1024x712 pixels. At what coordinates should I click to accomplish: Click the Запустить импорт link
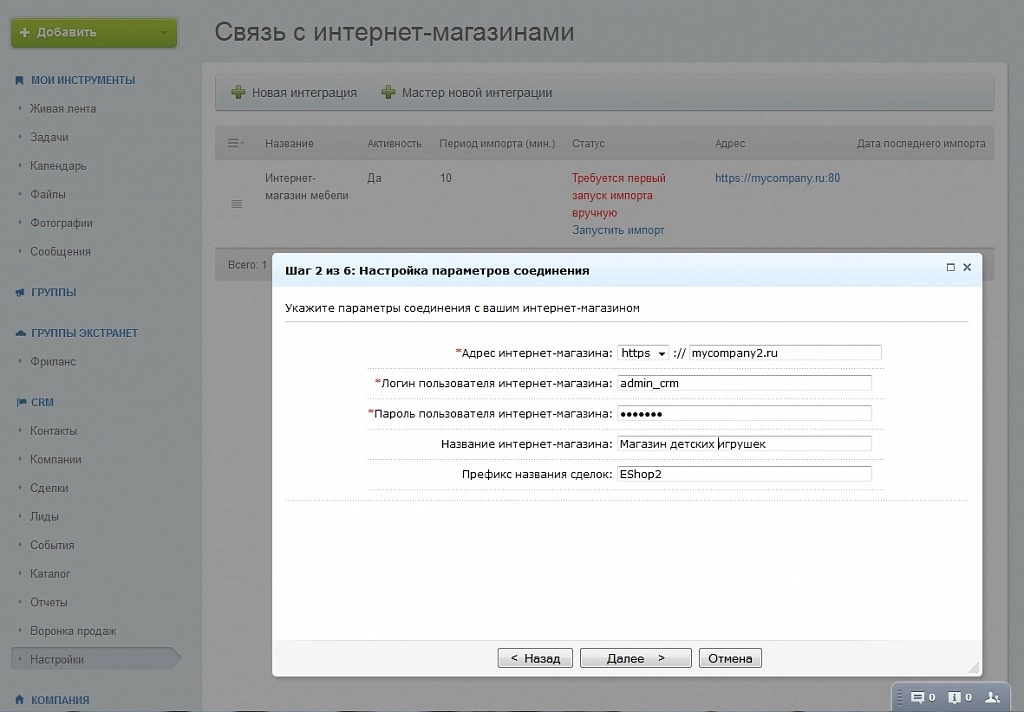[x=618, y=230]
